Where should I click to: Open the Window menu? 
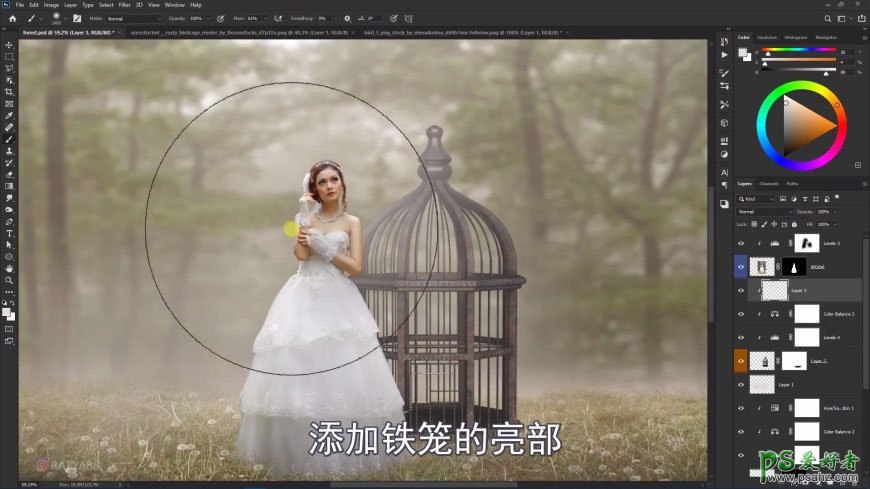pos(175,4)
